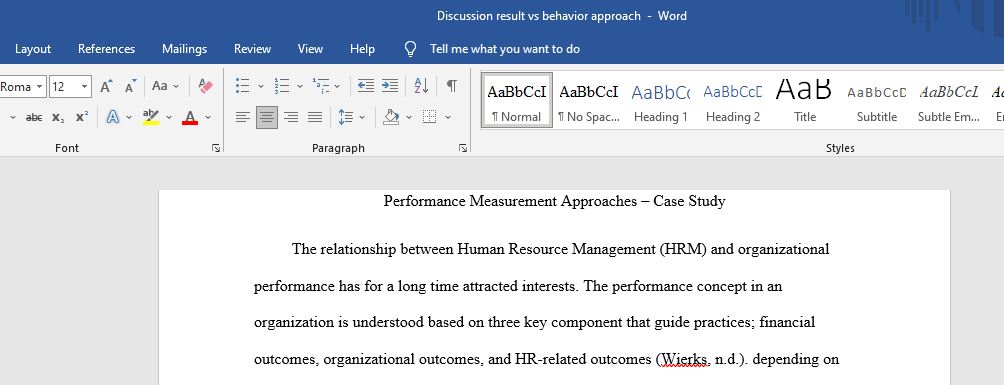Open line and paragraph spacing options
The height and width of the screenshot is (385, 1004).
pyautogui.click(x=346, y=117)
